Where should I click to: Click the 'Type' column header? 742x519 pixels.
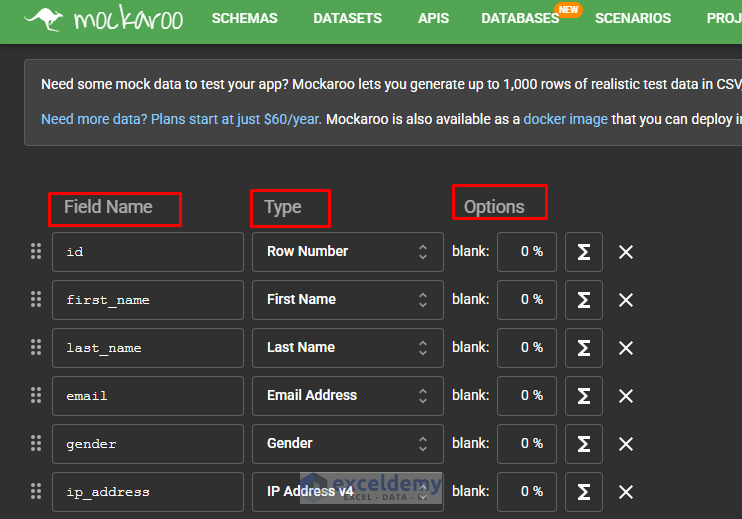point(283,208)
